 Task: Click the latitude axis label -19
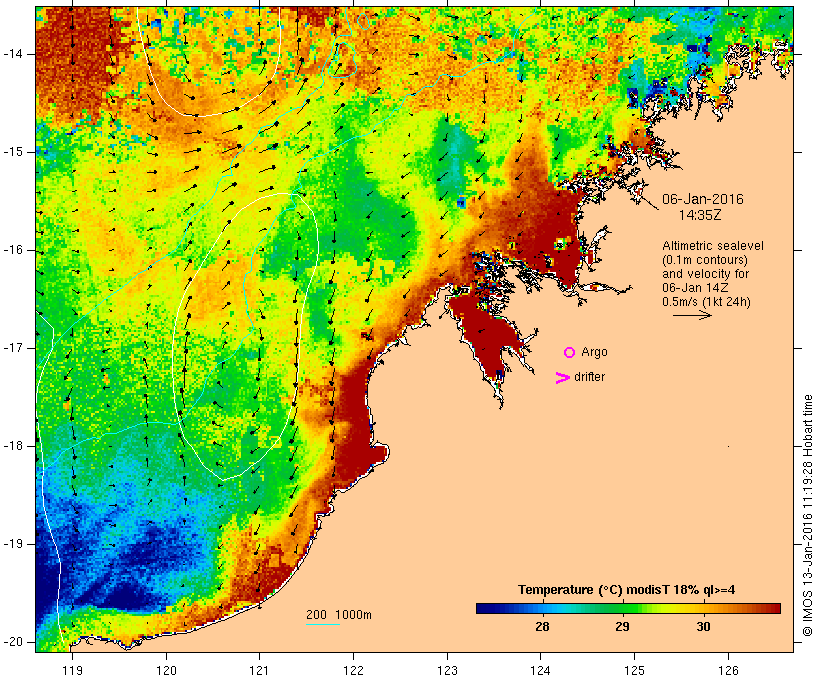(x=13, y=544)
